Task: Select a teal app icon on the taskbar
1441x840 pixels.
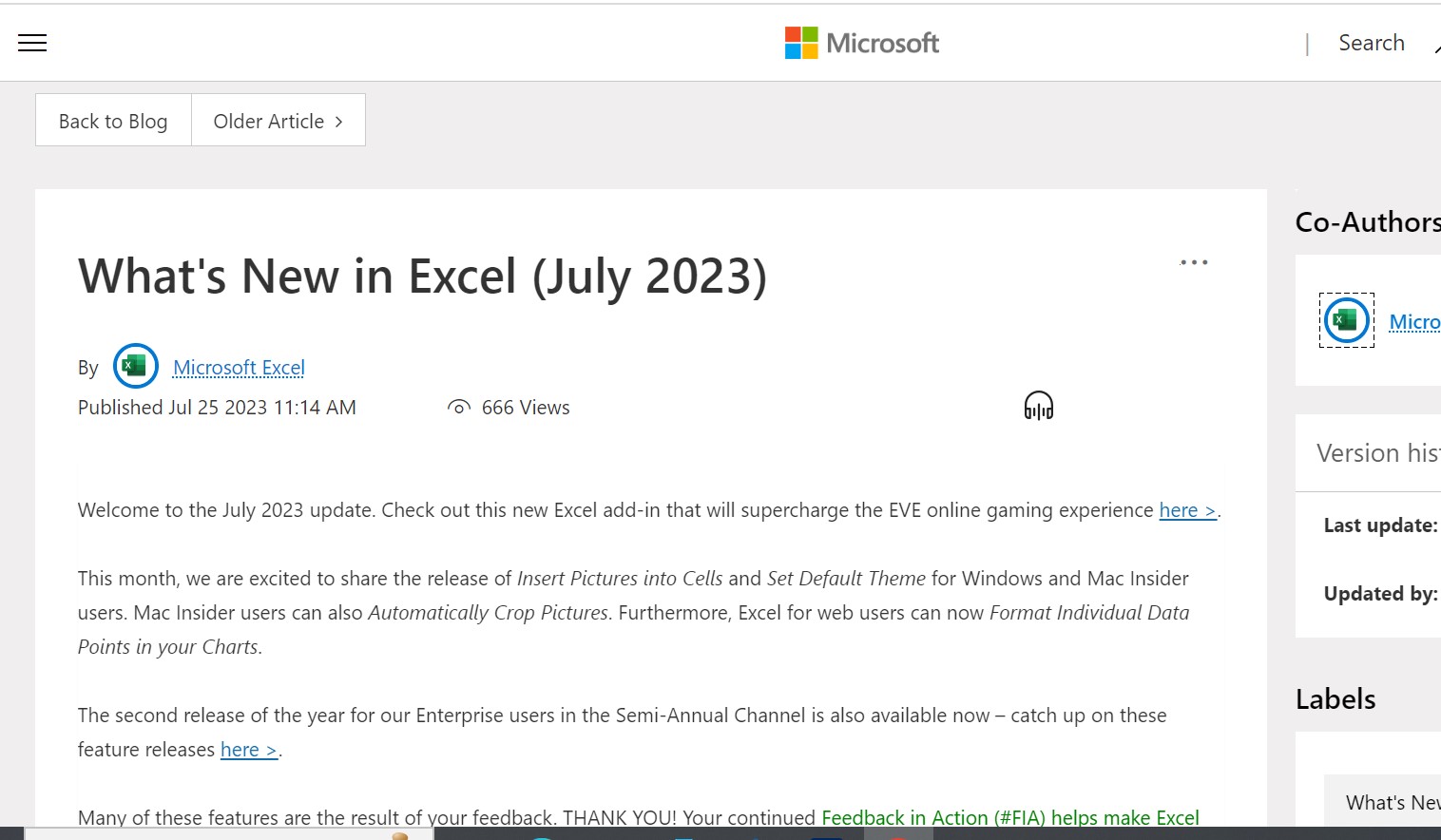Action: coord(540,835)
